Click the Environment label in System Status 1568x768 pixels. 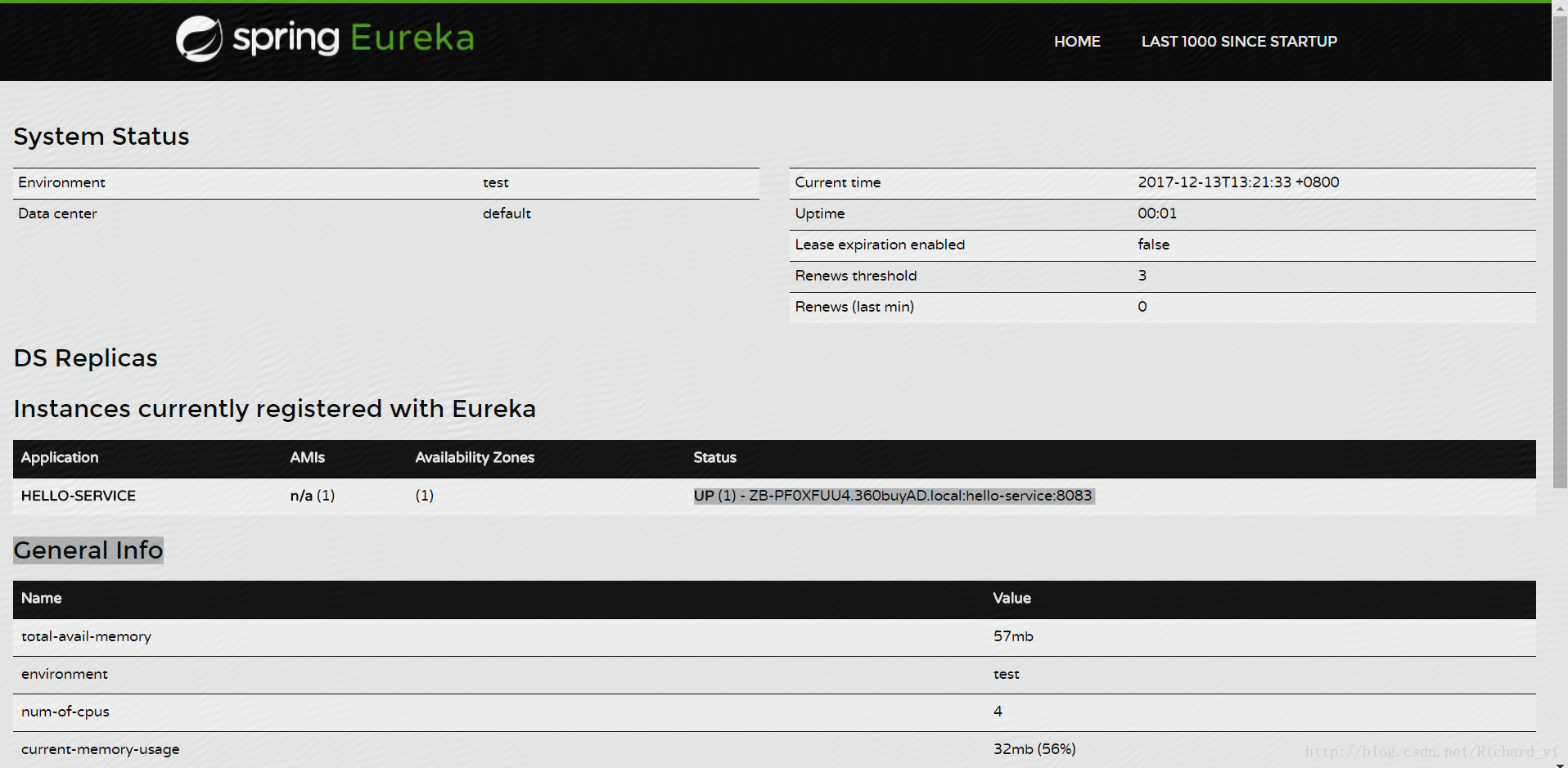pos(61,182)
